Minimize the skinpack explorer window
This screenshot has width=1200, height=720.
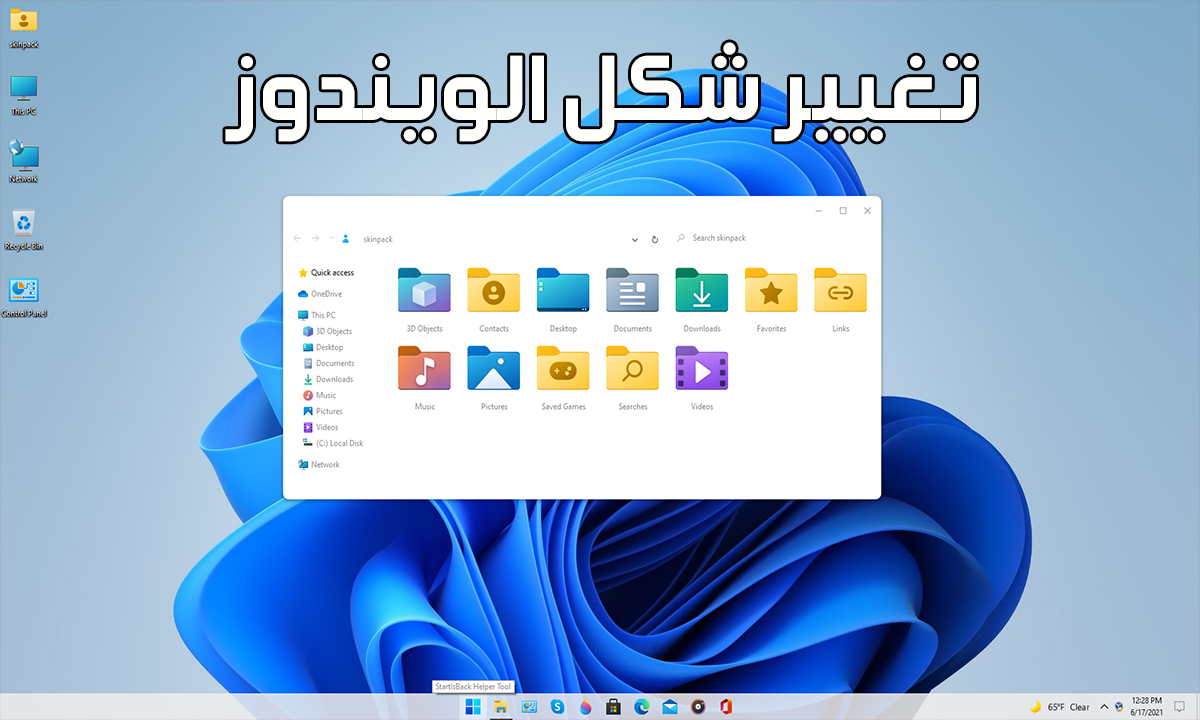(x=818, y=211)
